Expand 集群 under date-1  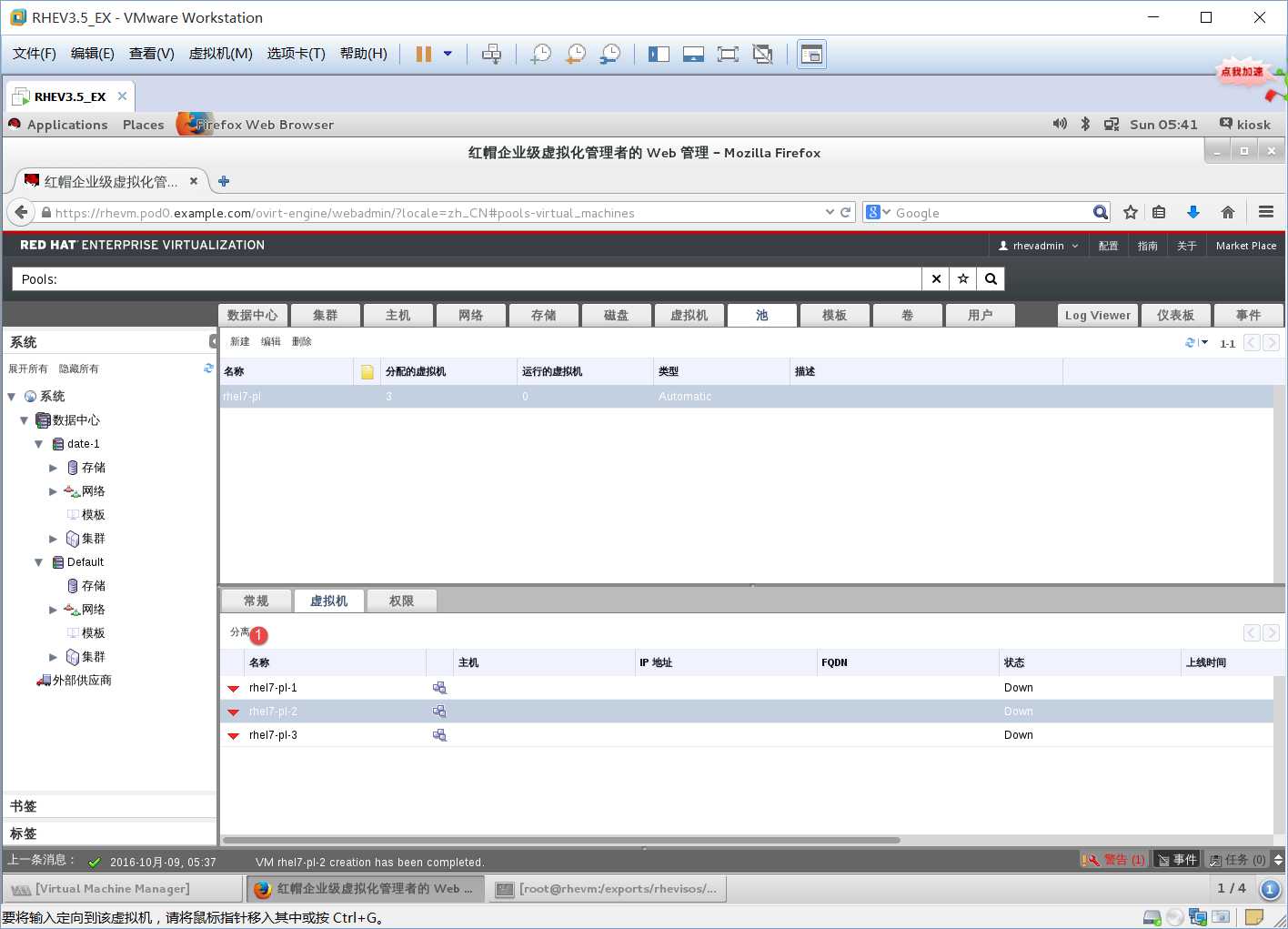pyautogui.click(x=54, y=539)
